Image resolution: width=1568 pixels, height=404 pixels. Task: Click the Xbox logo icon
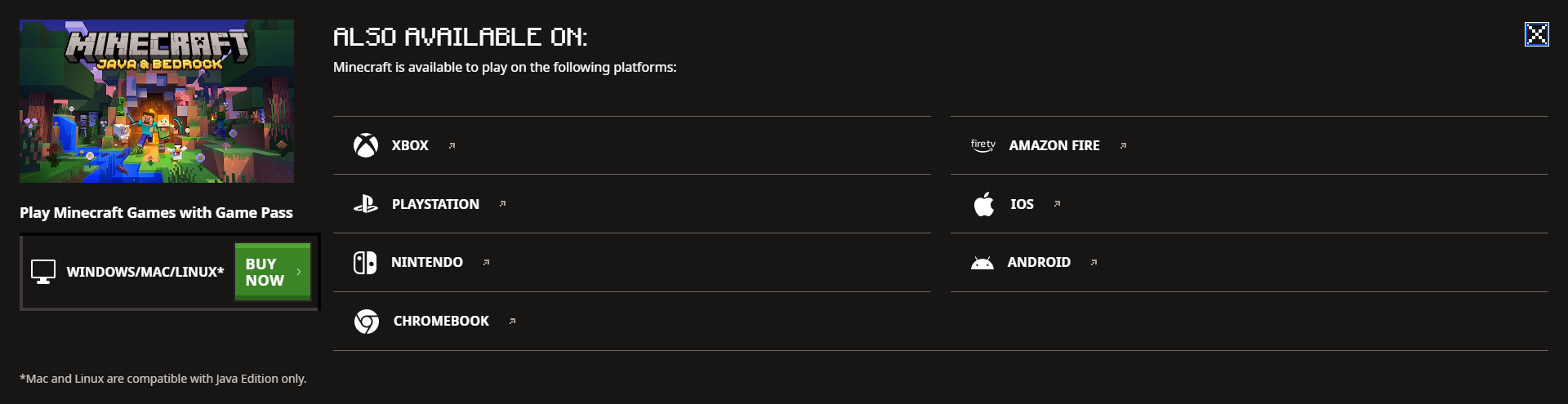(x=366, y=145)
